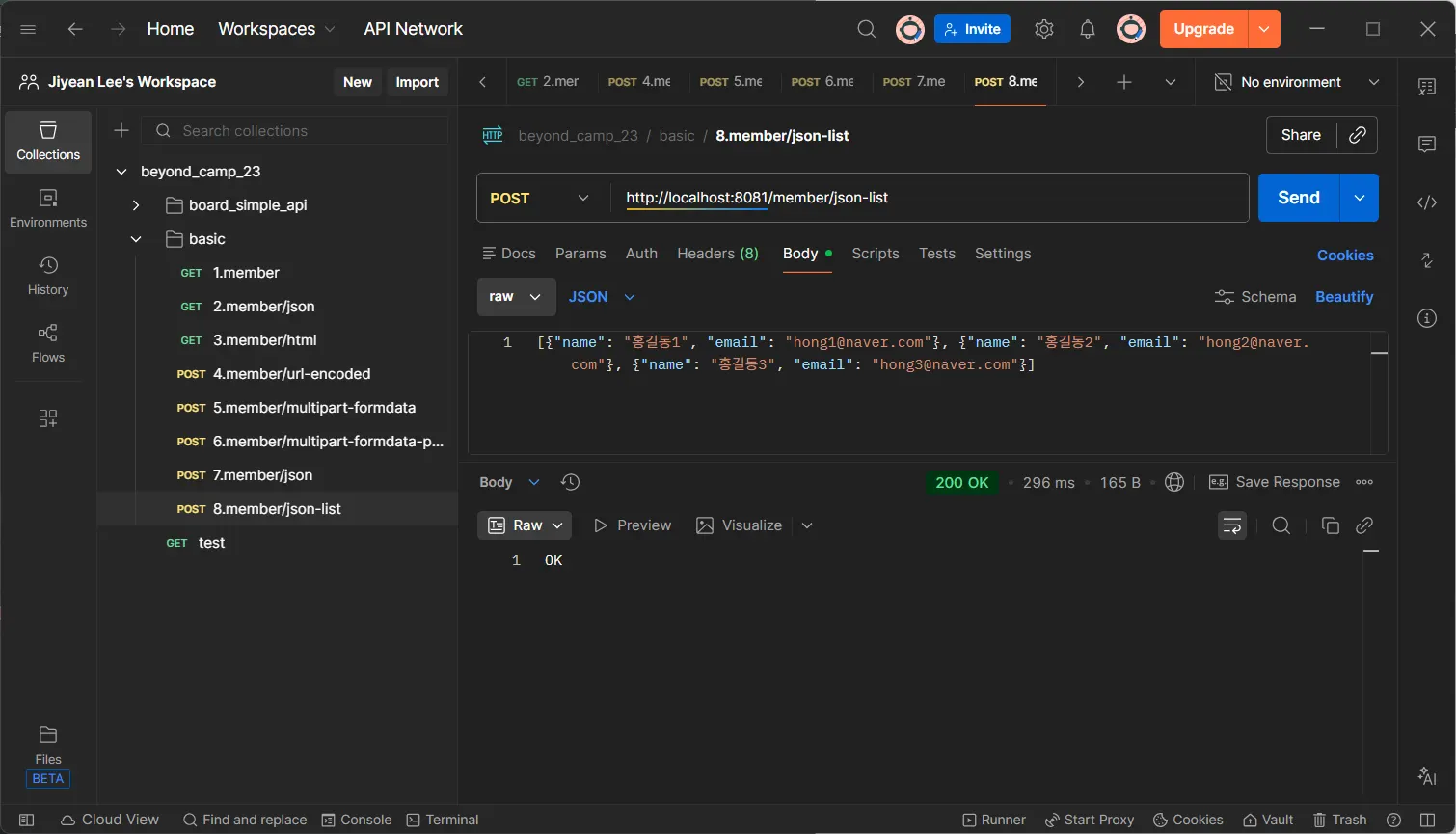Switch to the Scripts tab
The image size is (1456, 834).
876,254
